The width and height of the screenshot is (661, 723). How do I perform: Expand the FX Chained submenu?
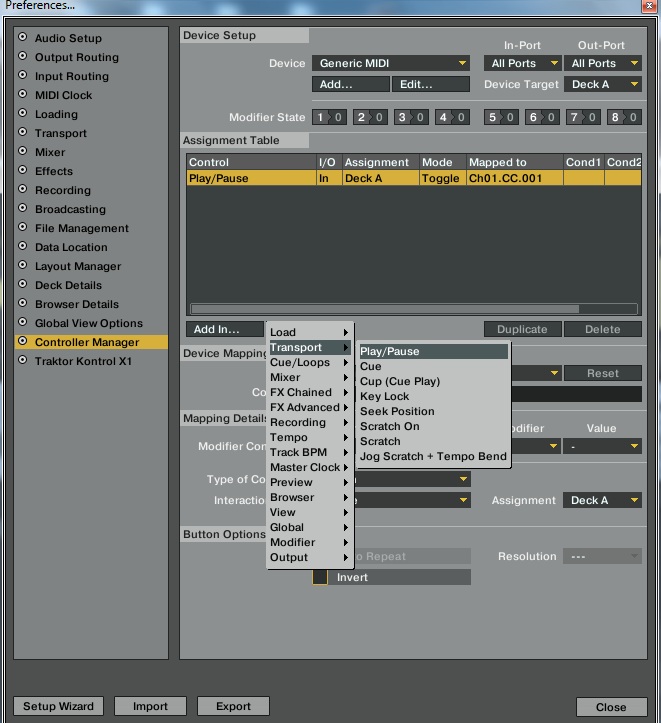tap(309, 392)
